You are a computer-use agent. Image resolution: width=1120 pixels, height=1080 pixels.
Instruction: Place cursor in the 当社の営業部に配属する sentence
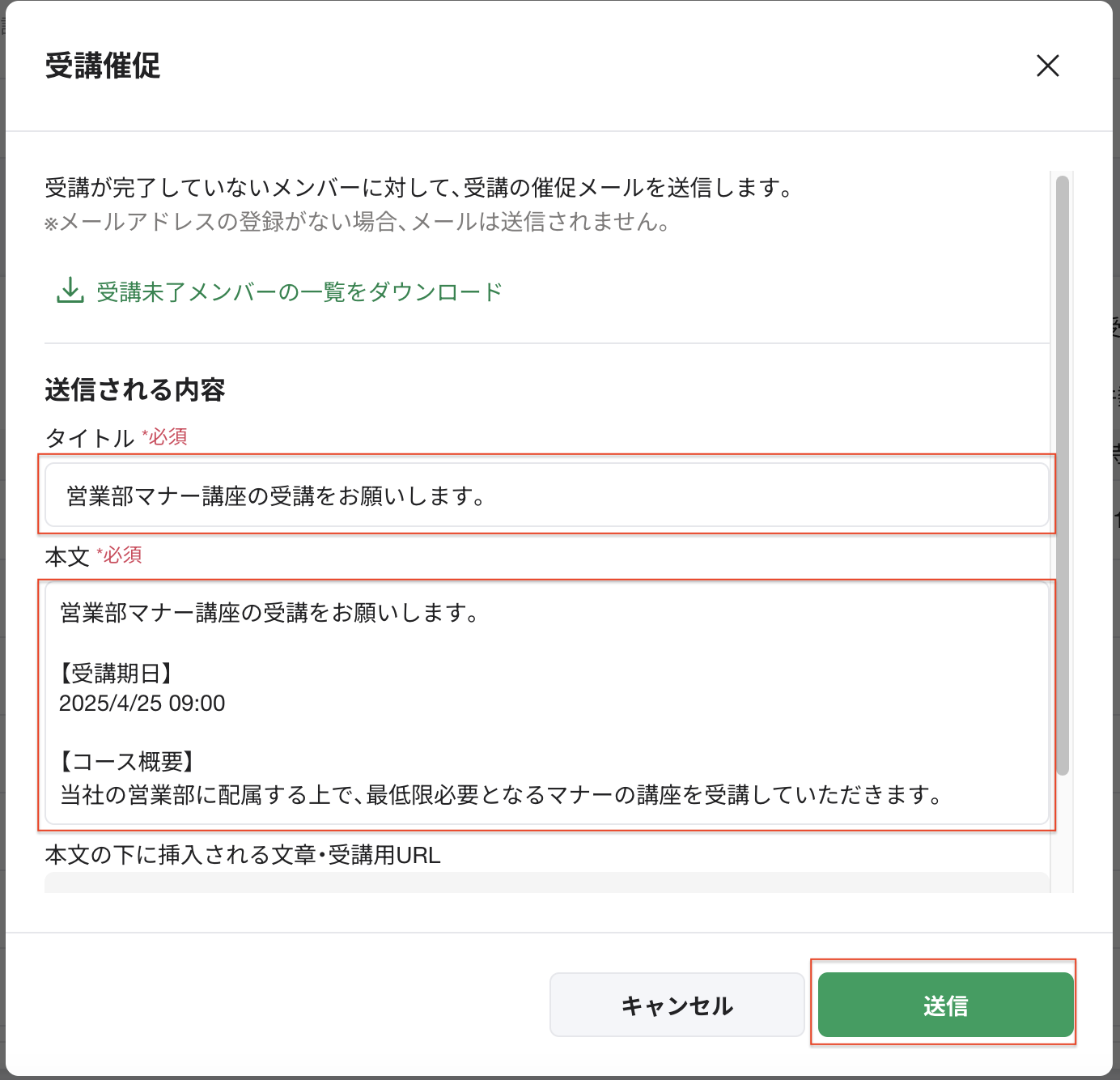pos(502,795)
